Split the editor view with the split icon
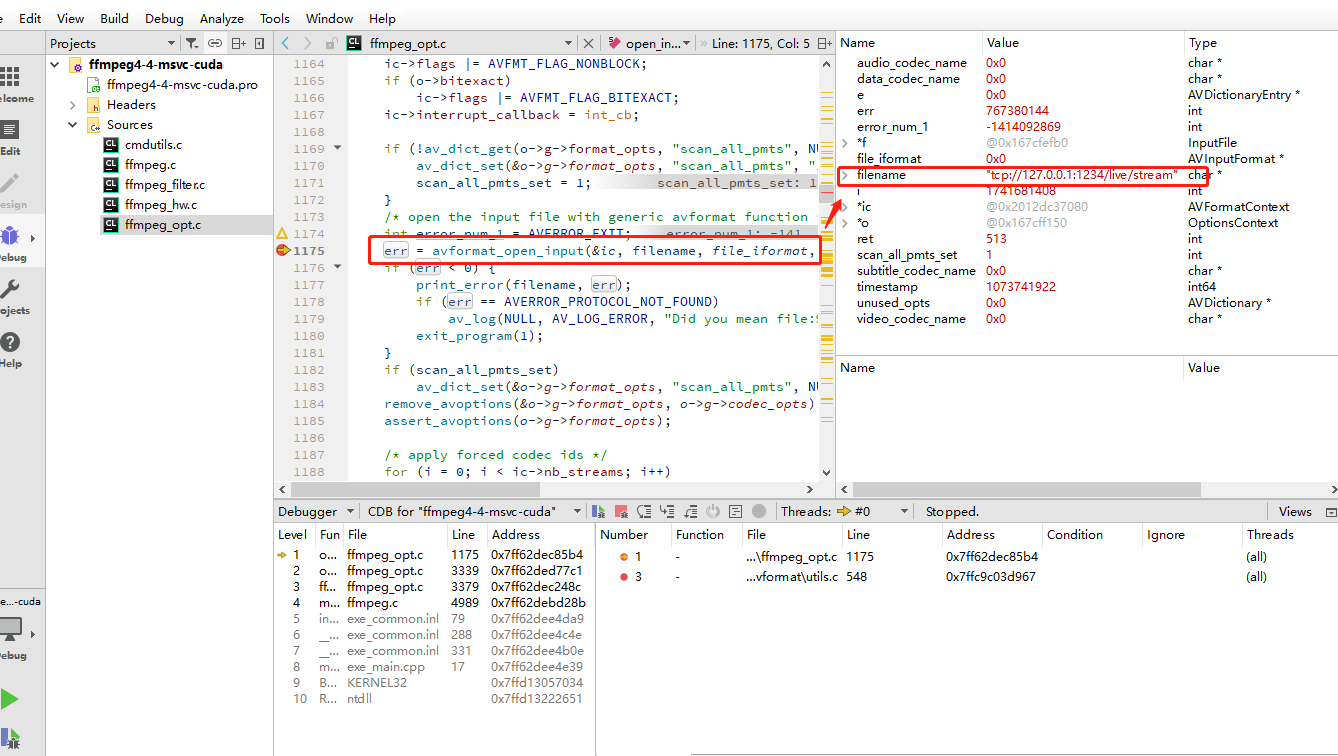1338x756 pixels. coord(825,43)
